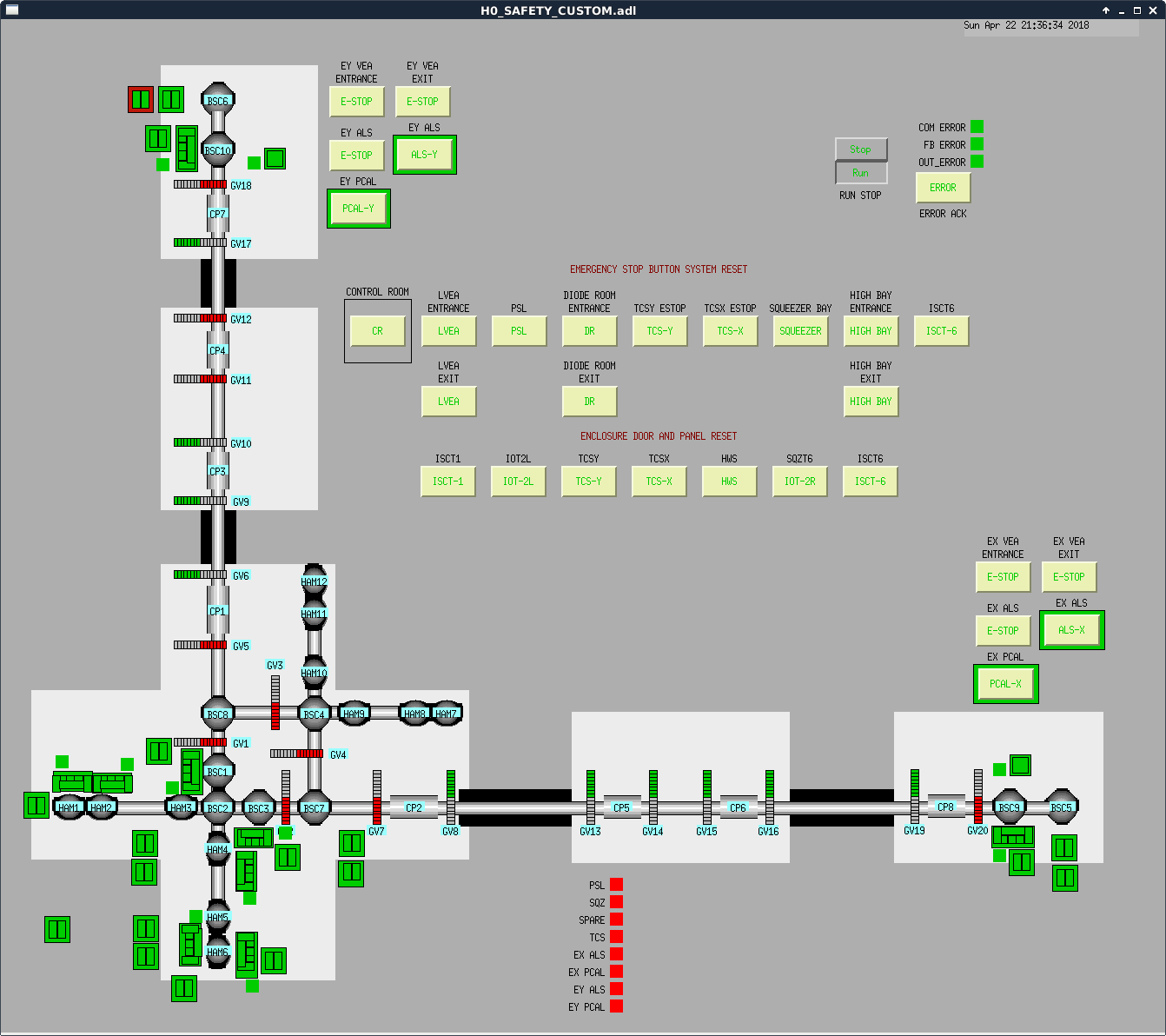
Task: Toggle the ALS-Y reset button
Action: click(x=425, y=155)
